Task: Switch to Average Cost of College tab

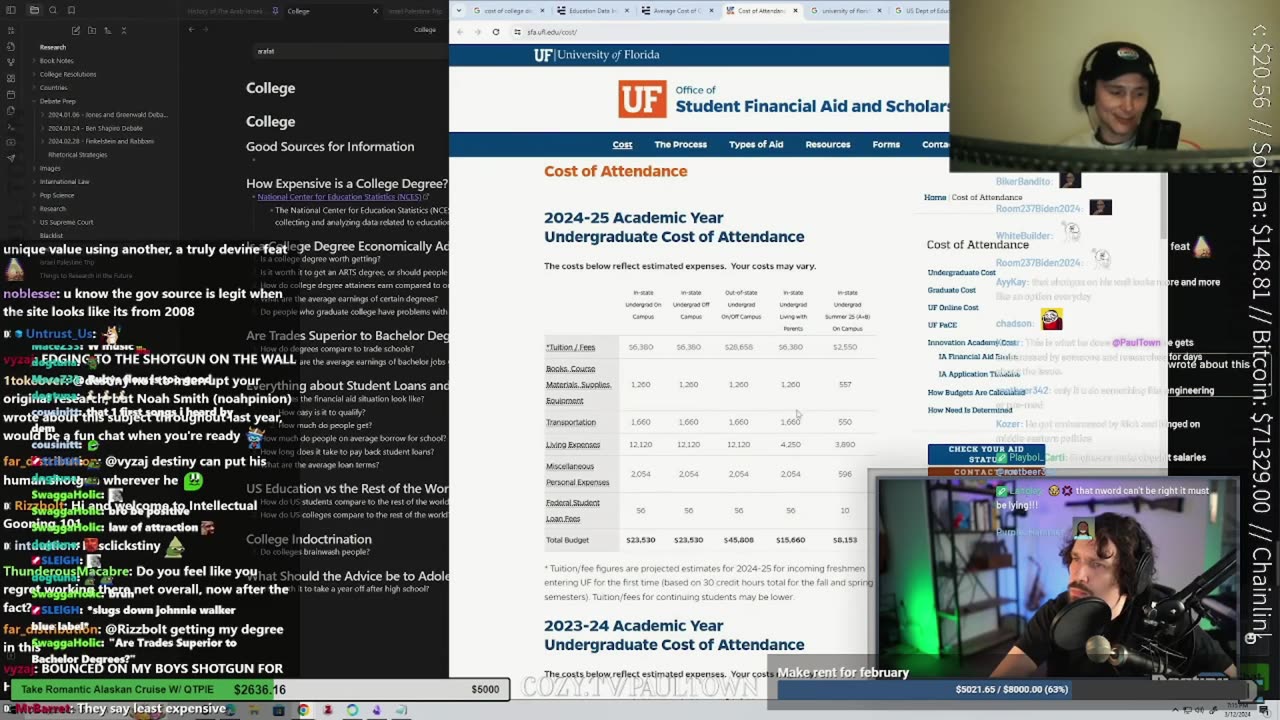Action: click(676, 11)
